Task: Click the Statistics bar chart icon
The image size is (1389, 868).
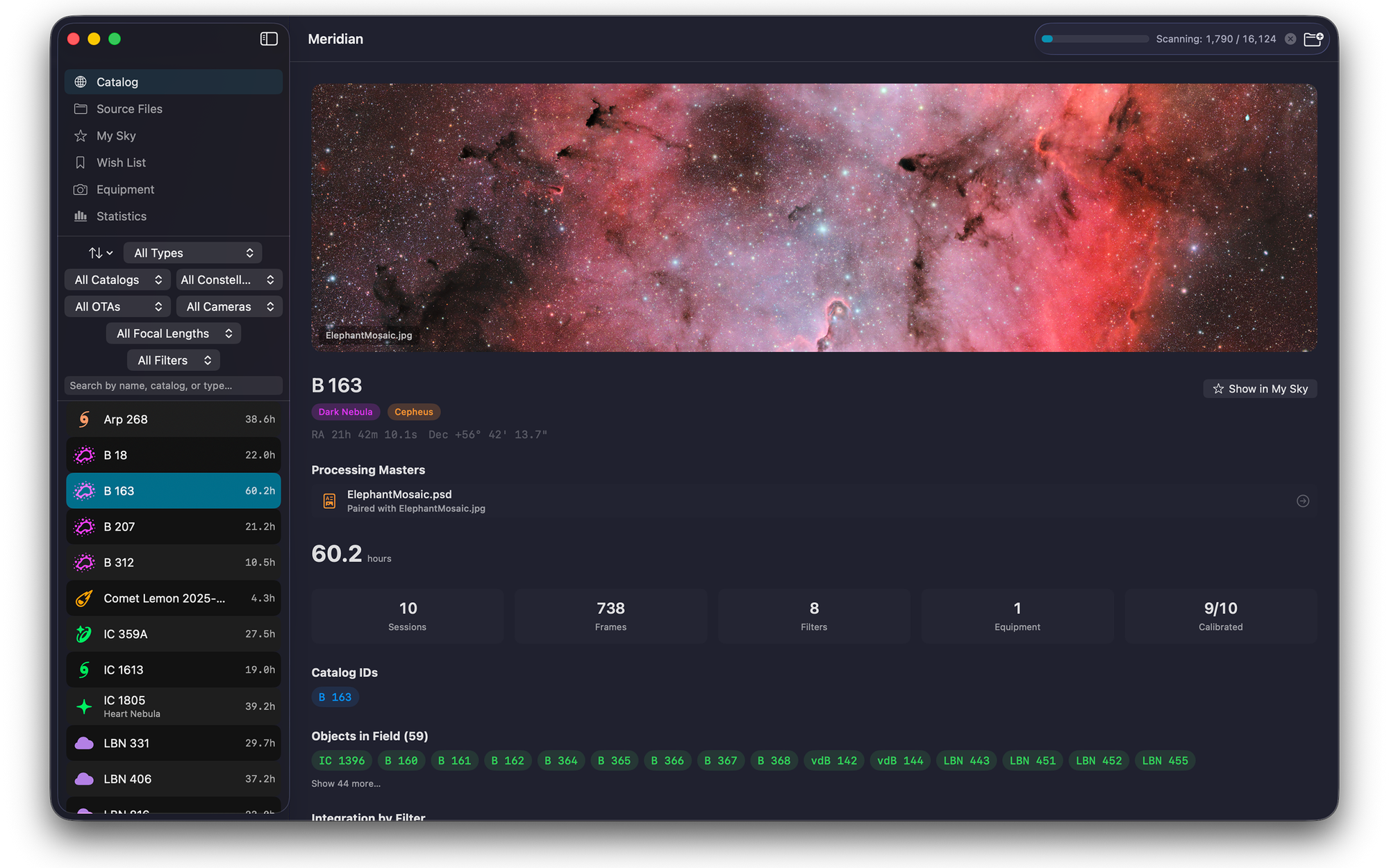Action: pos(81,217)
